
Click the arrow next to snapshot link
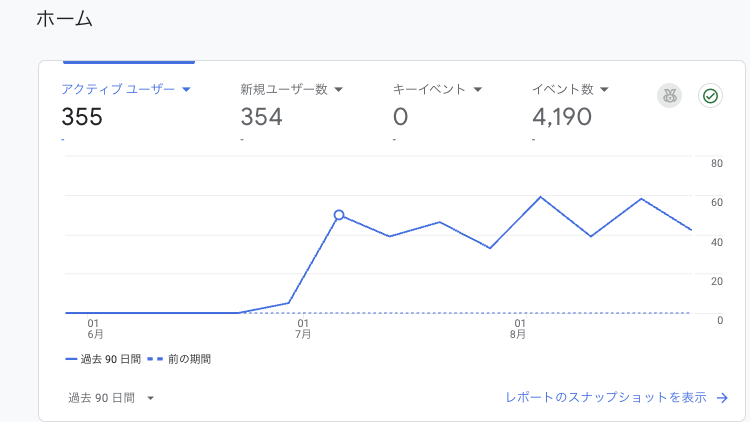point(722,398)
